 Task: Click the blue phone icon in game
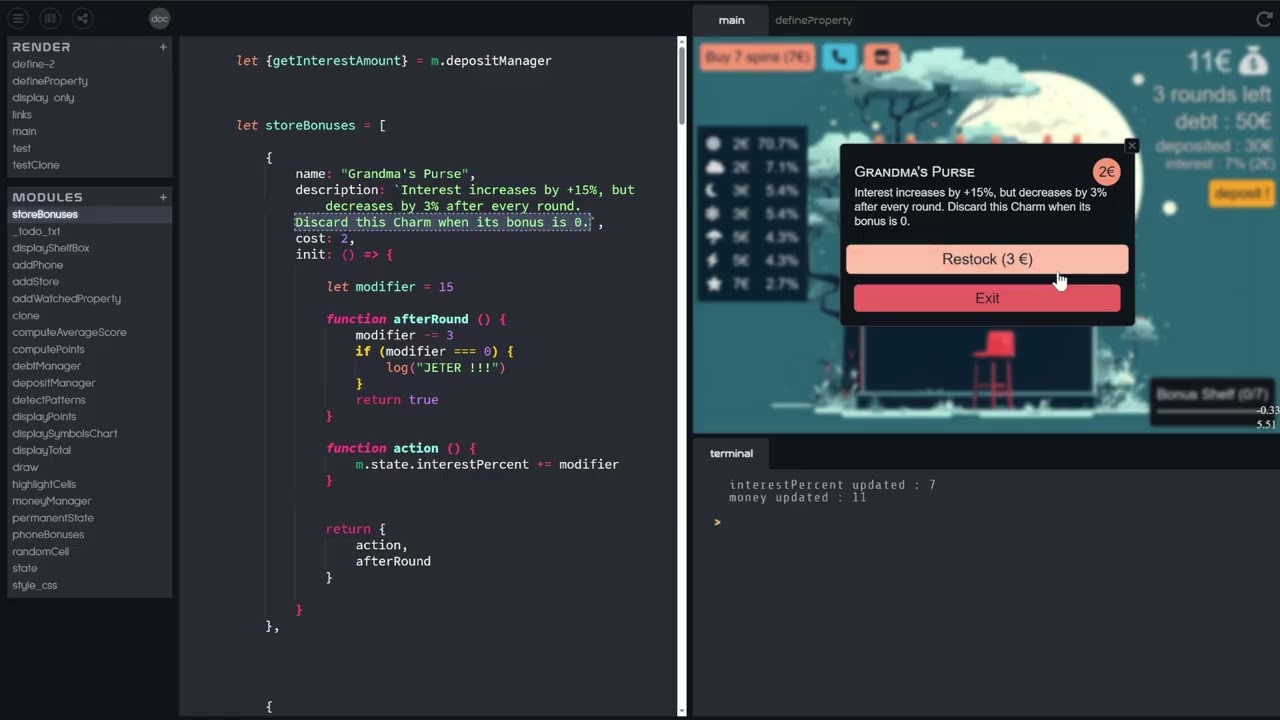click(x=839, y=58)
